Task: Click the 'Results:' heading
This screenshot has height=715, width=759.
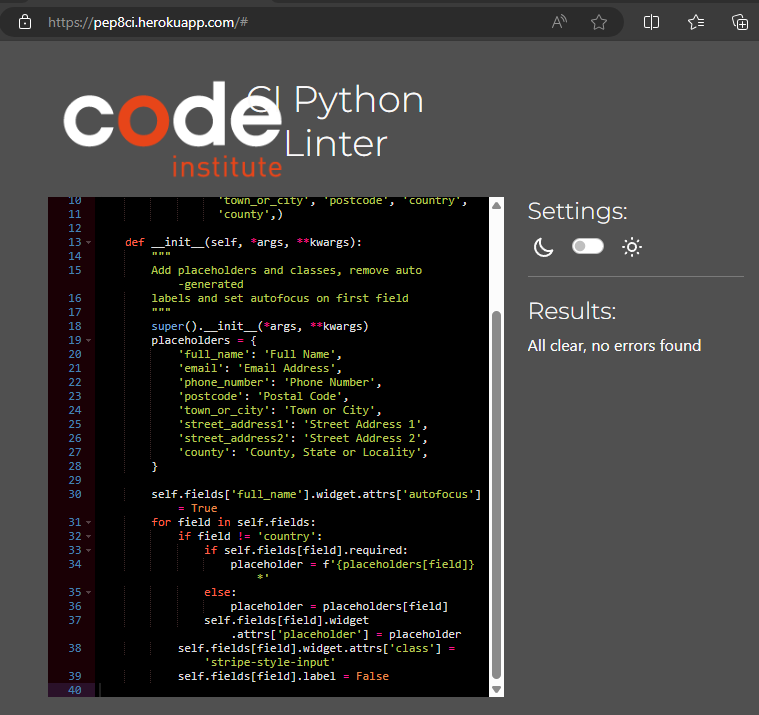Action: pyautogui.click(x=572, y=311)
